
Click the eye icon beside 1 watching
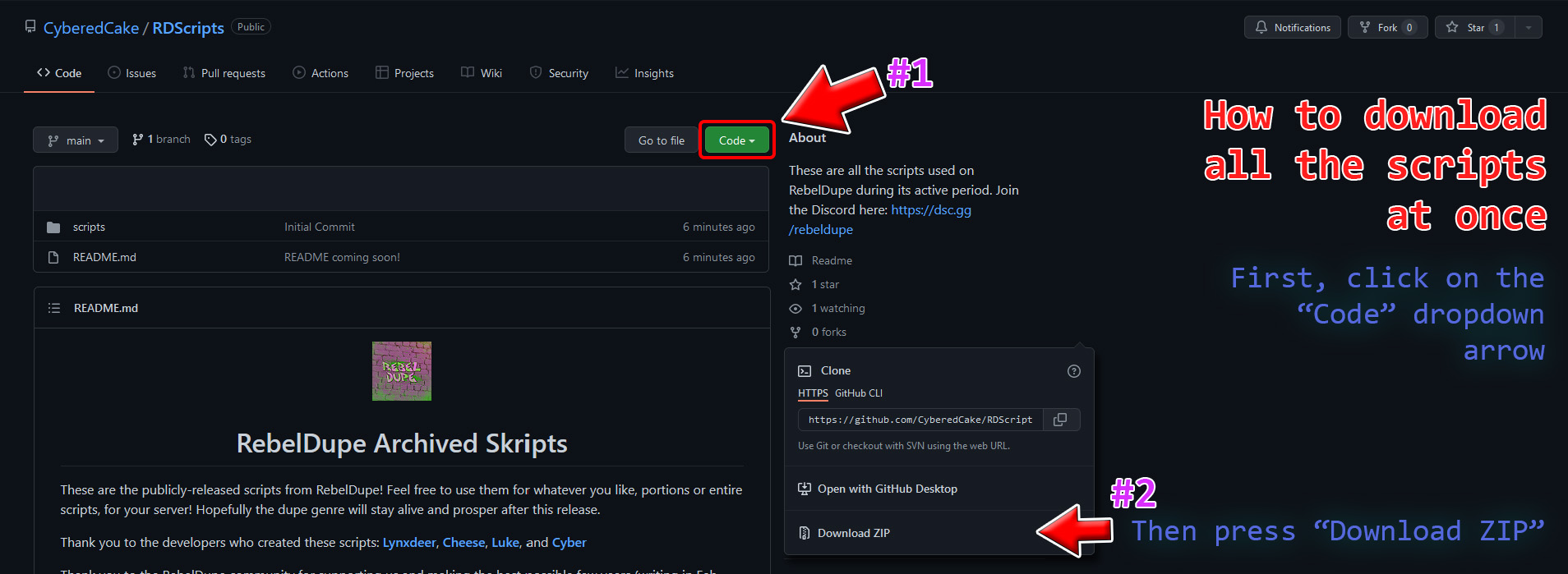(796, 308)
